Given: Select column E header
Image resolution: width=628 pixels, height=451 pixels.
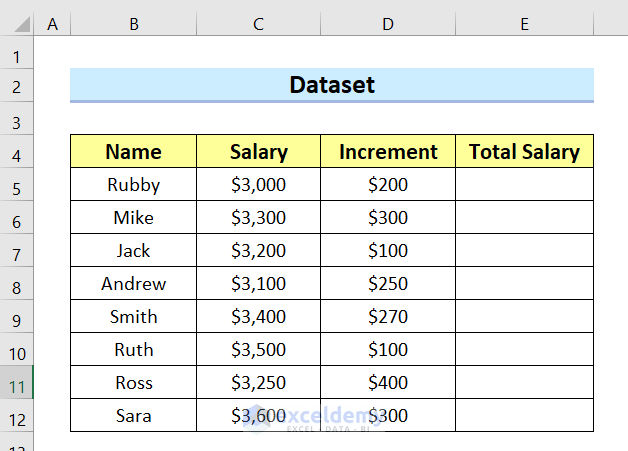Looking at the screenshot, I should pyautogui.click(x=524, y=24).
